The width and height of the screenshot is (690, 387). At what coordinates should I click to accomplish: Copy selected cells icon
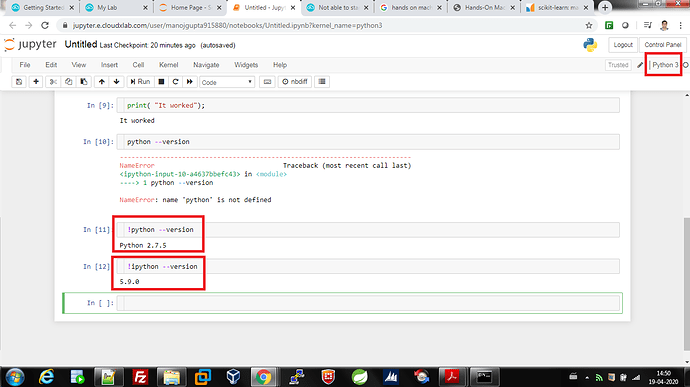coord(68,82)
